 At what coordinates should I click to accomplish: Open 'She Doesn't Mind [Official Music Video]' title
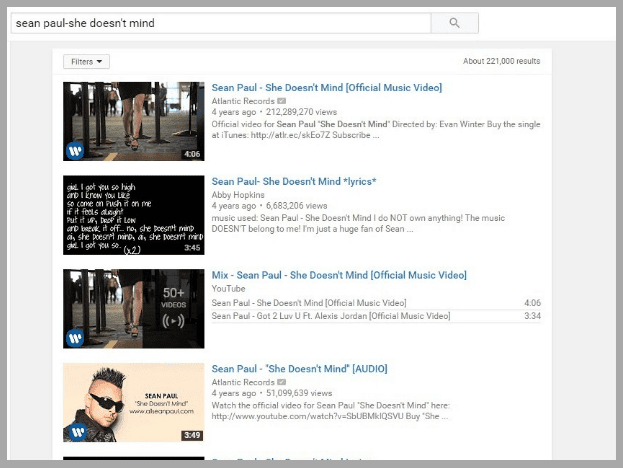click(x=326, y=88)
